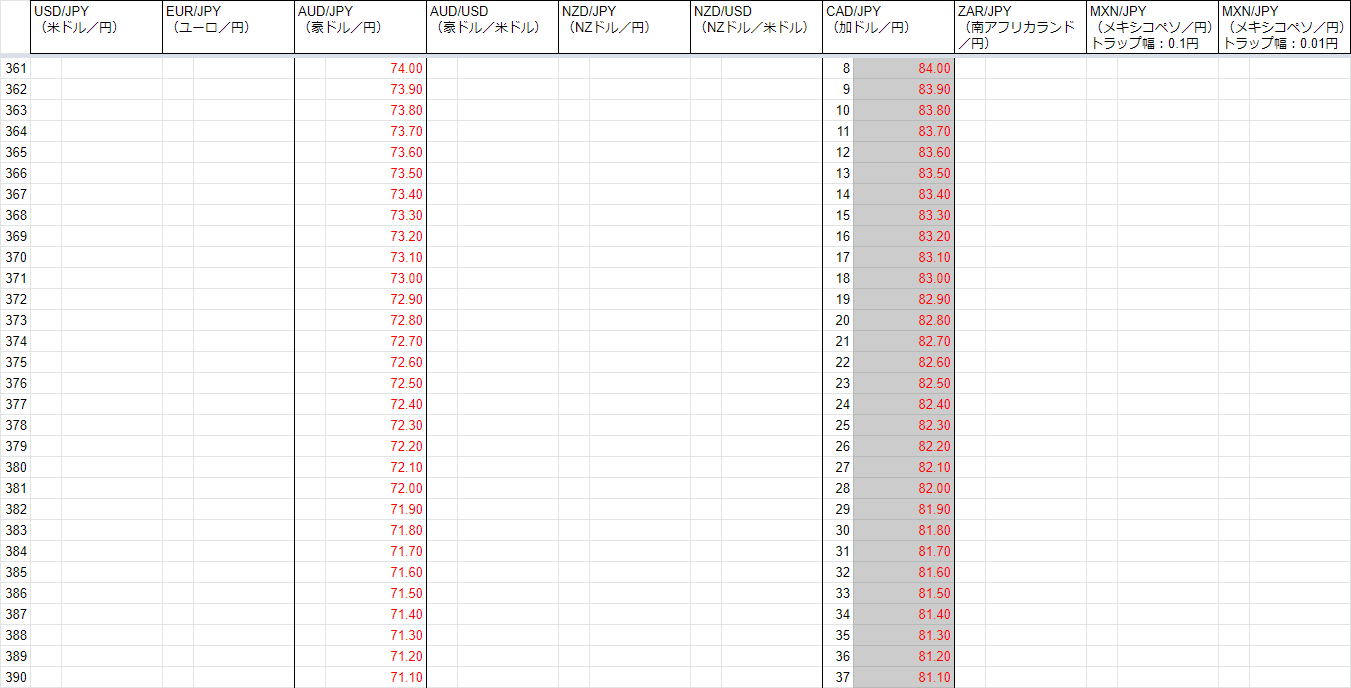
Task: Click the AUD/JPY header cell
Action: pyautogui.click(x=360, y=27)
